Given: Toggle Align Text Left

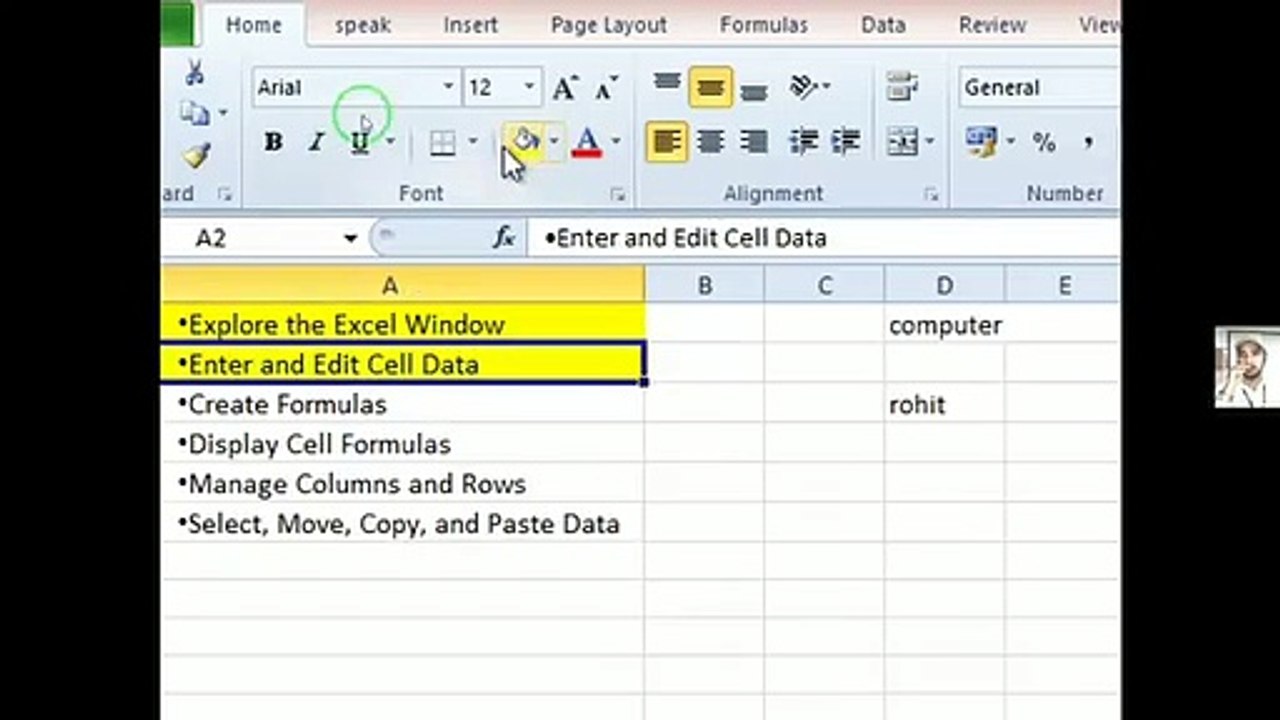Looking at the screenshot, I should [x=667, y=143].
